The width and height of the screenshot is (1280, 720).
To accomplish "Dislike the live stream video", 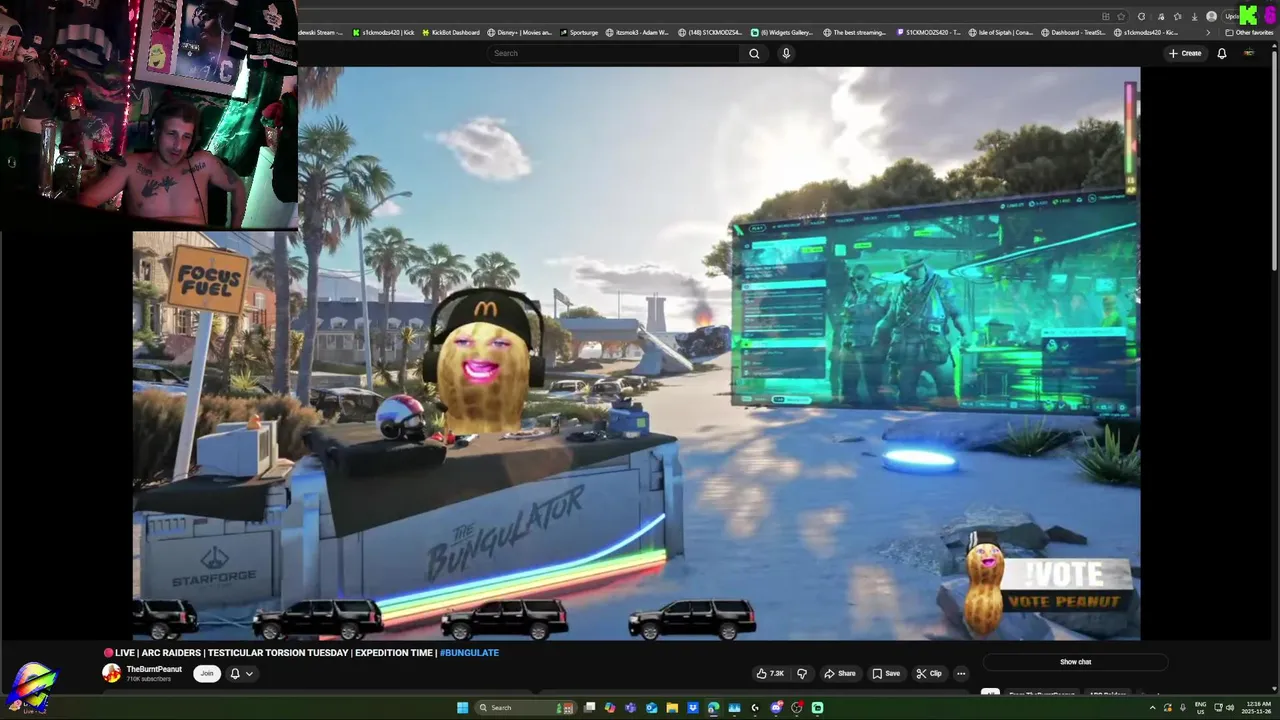I will tap(801, 673).
